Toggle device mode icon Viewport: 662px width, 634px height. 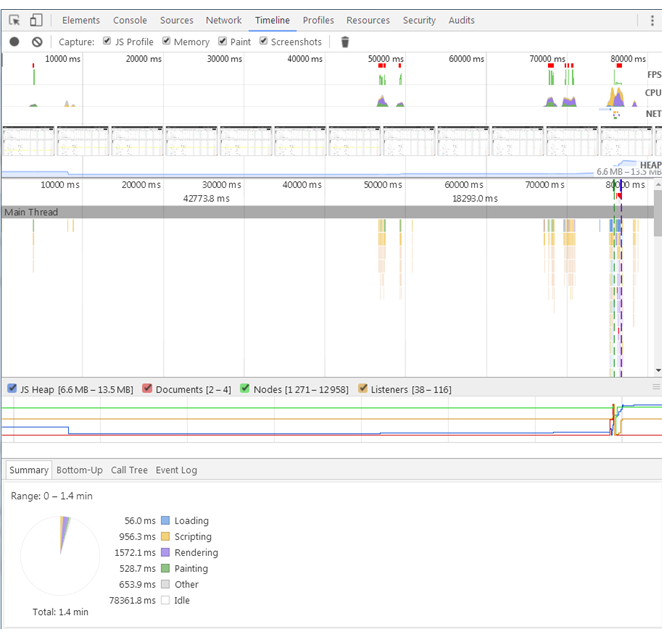pos(36,20)
